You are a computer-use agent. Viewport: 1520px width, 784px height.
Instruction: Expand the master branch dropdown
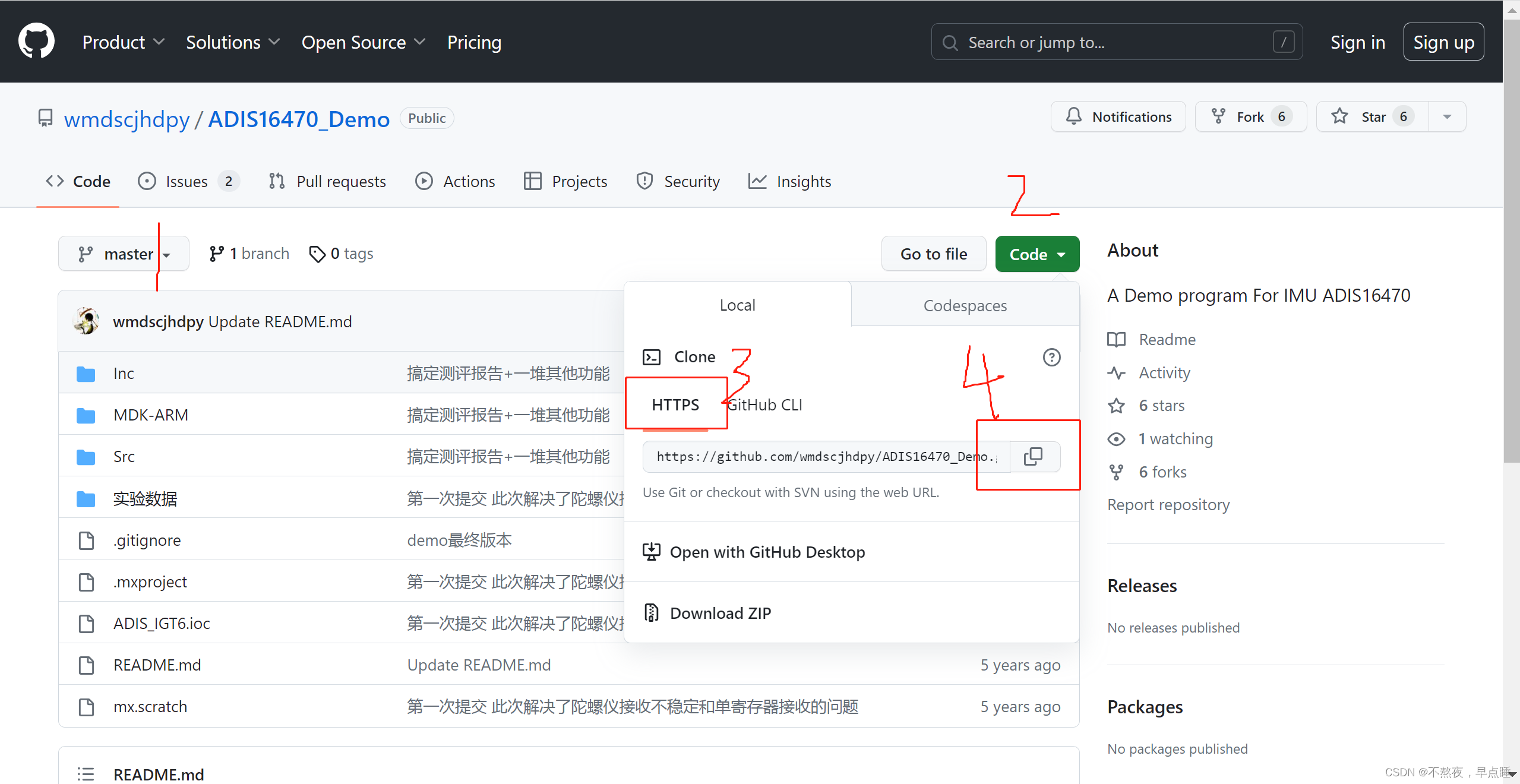click(x=123, y=253)
